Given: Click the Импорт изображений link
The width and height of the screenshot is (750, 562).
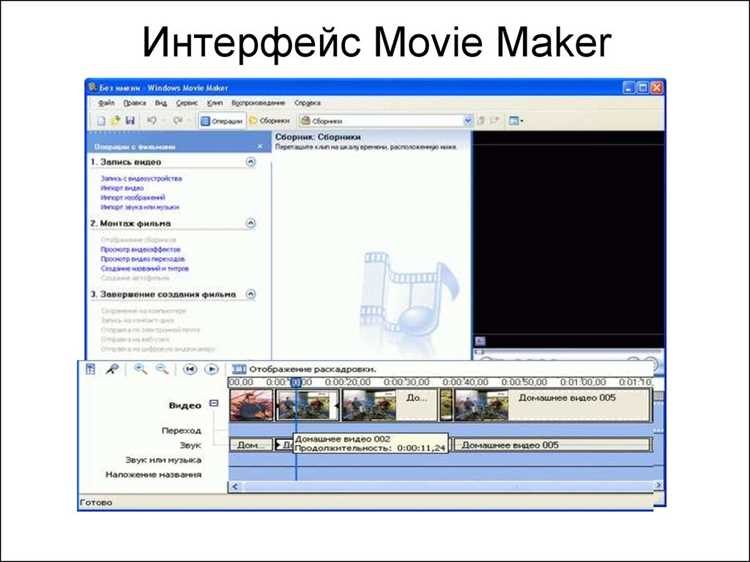Looking at the screenshot, I should [132, 198].
